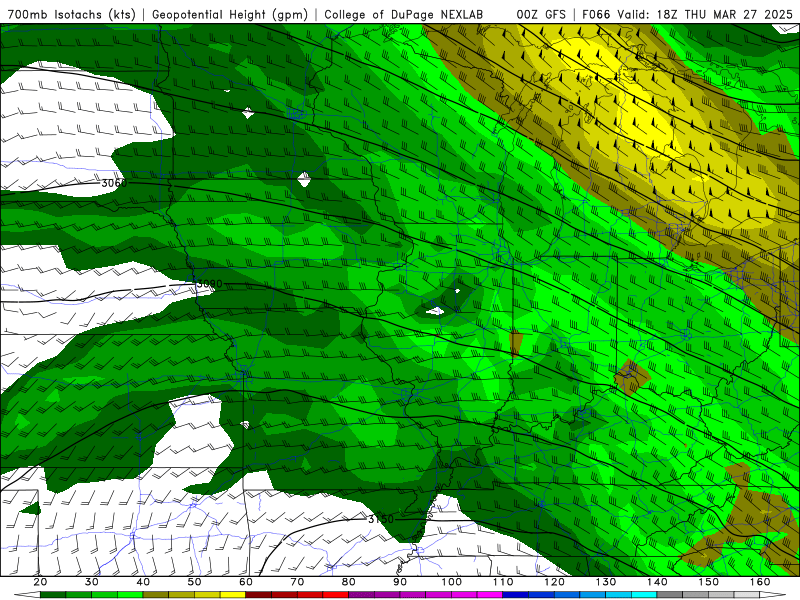Click the 140 value on the color scale

pos(657,582)
